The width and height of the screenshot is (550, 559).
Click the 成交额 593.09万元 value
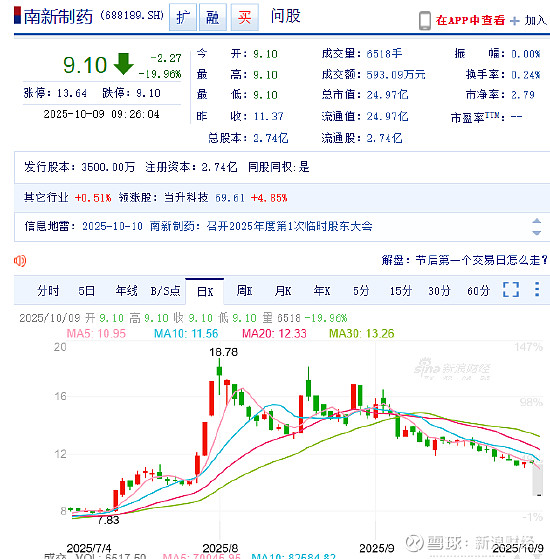click(x=396, y=75)
